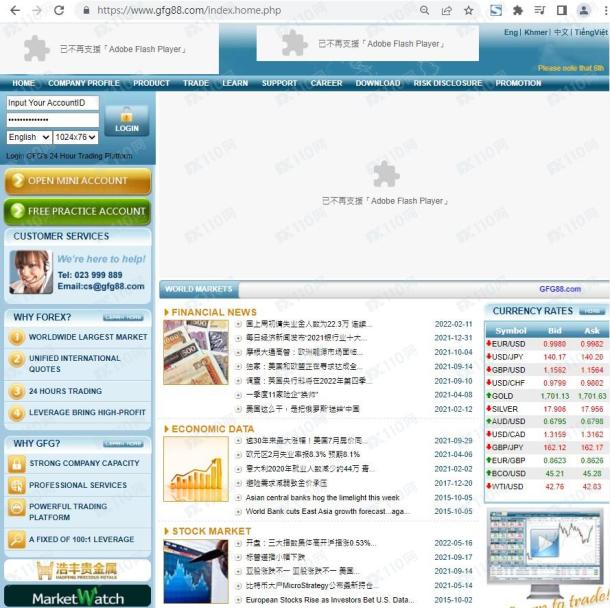Click the LOGIN button
Image resolution: width=610 pixels, height=608 pixels.
[x=127, y=121]
